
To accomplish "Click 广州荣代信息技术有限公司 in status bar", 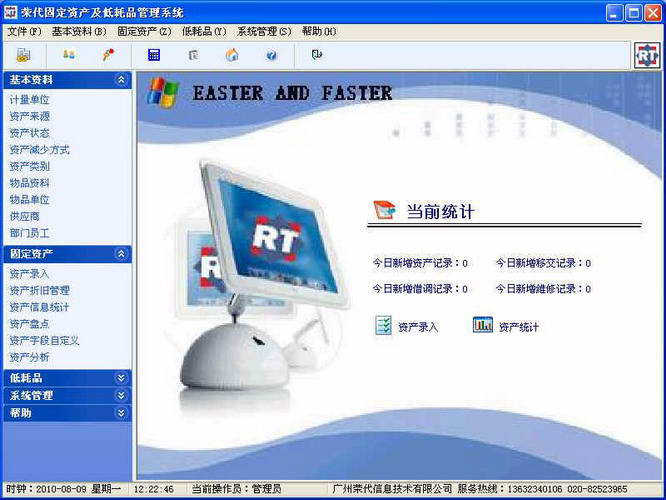I will (x=392, y=489).
